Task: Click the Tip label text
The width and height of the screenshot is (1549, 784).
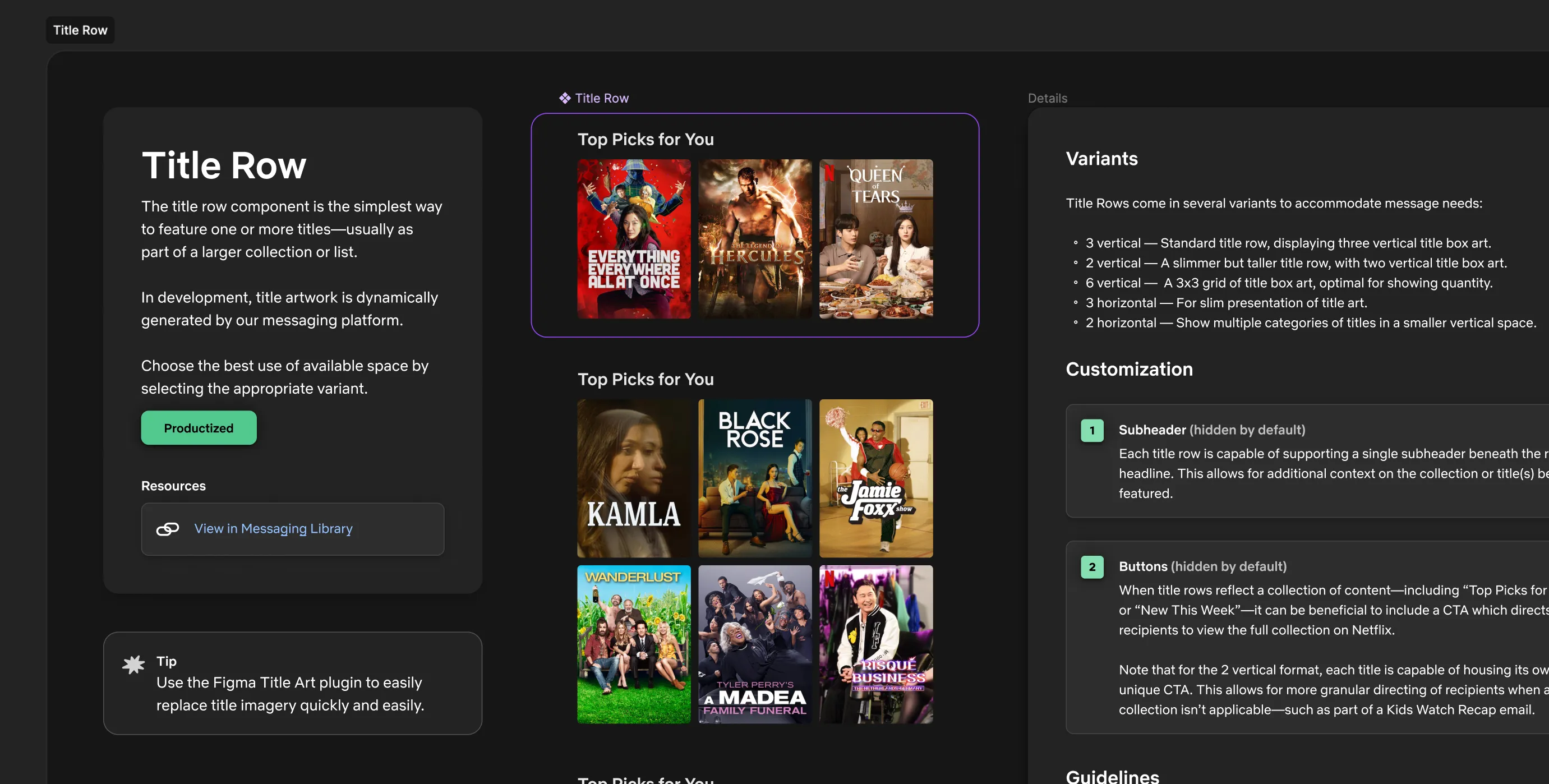Action: [167, 661]
